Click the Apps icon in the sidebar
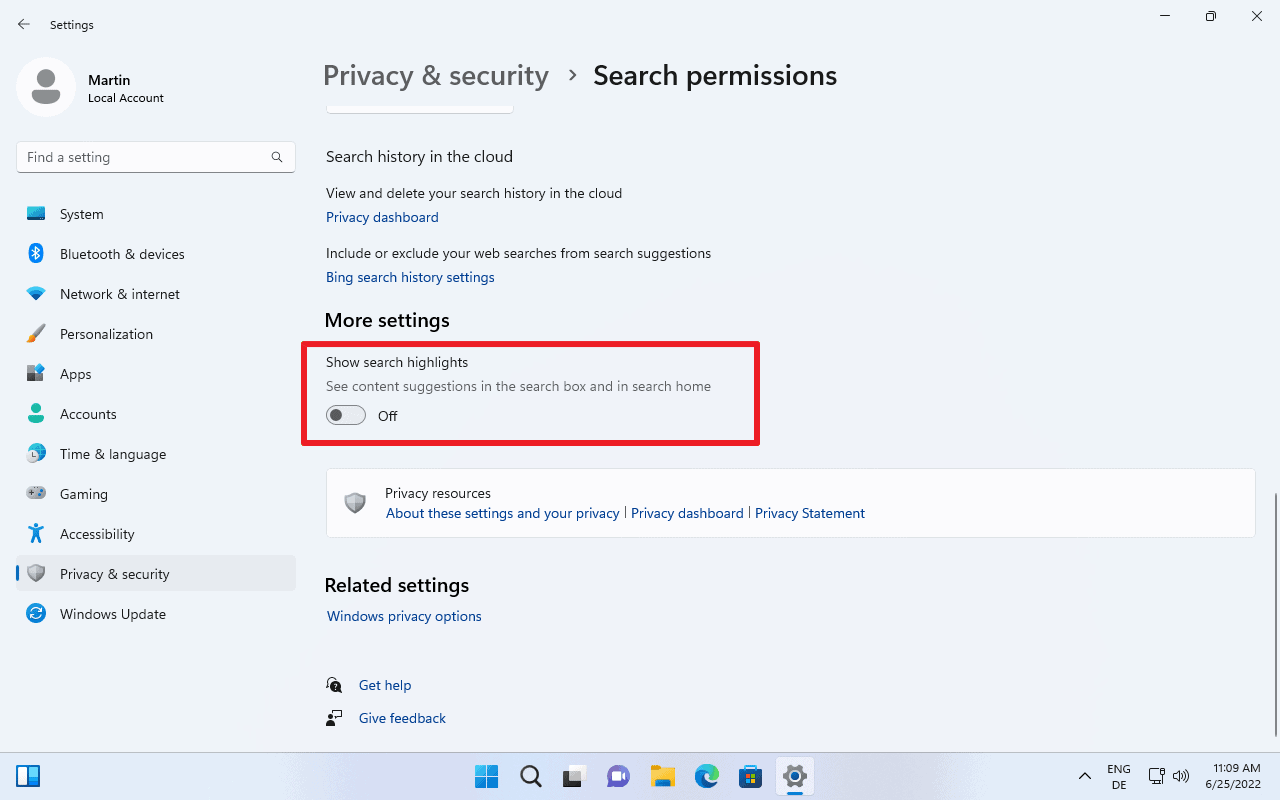The width and height of the screenshot is (1280, 800). tap(36, 374)
